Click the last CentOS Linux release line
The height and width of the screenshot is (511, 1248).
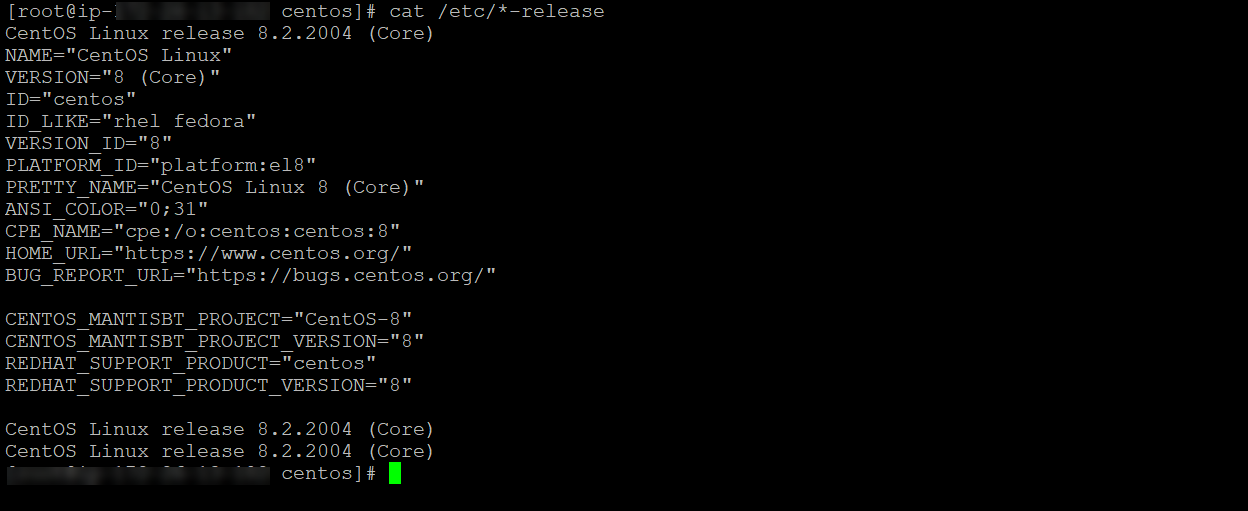tap(220, 451)
